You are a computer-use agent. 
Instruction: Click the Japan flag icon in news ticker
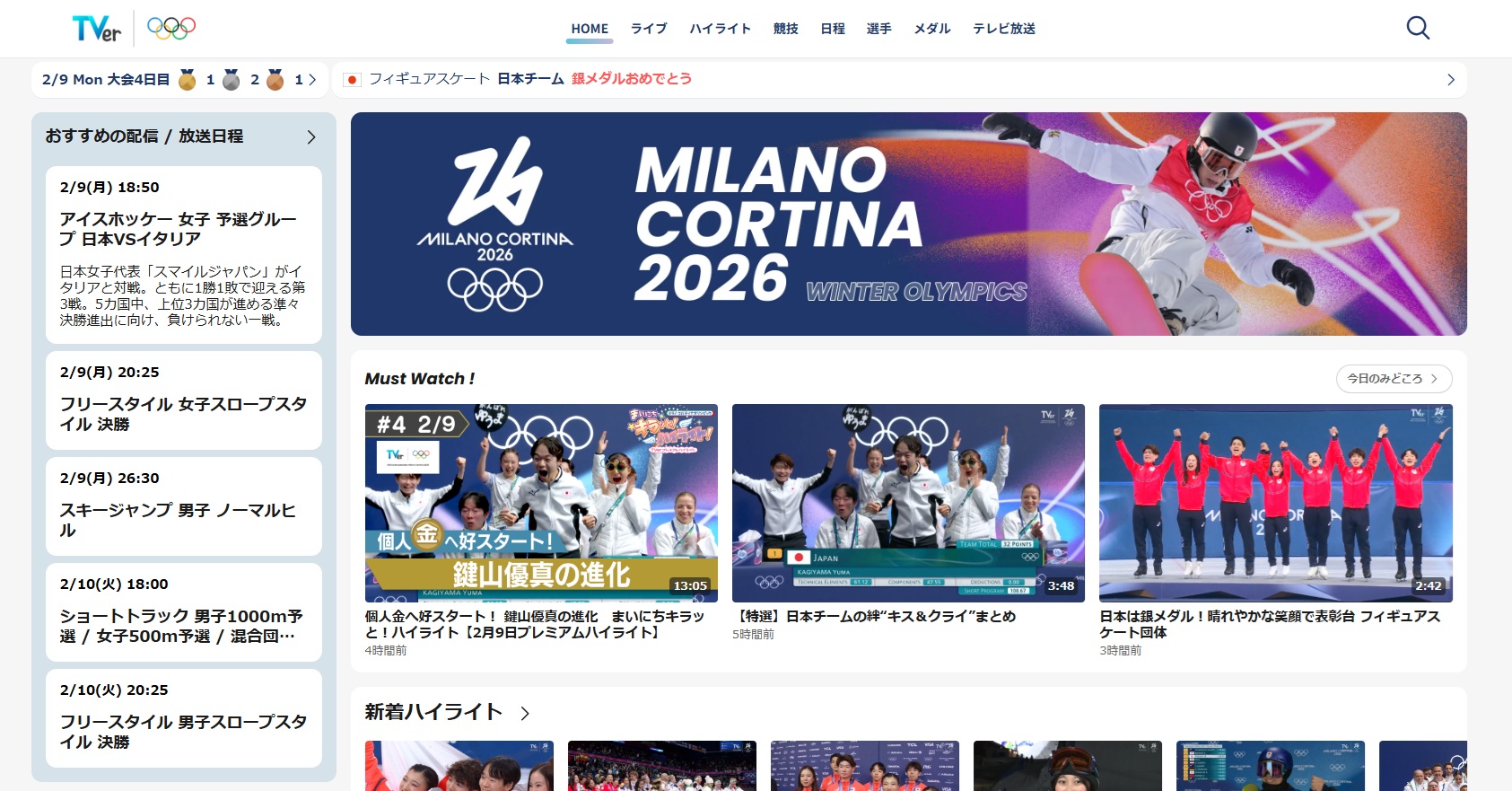pyautogui.click(x=352, y=80)
